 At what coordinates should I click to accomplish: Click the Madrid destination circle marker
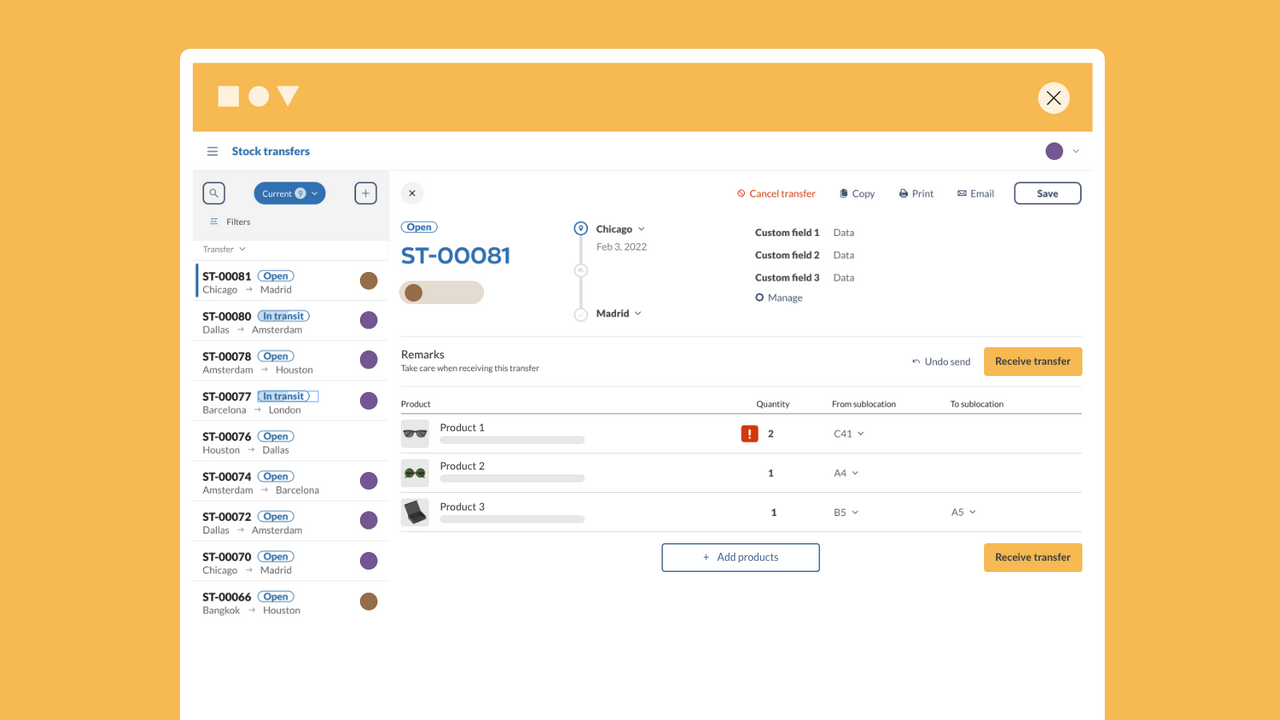[x=581, y=314]
